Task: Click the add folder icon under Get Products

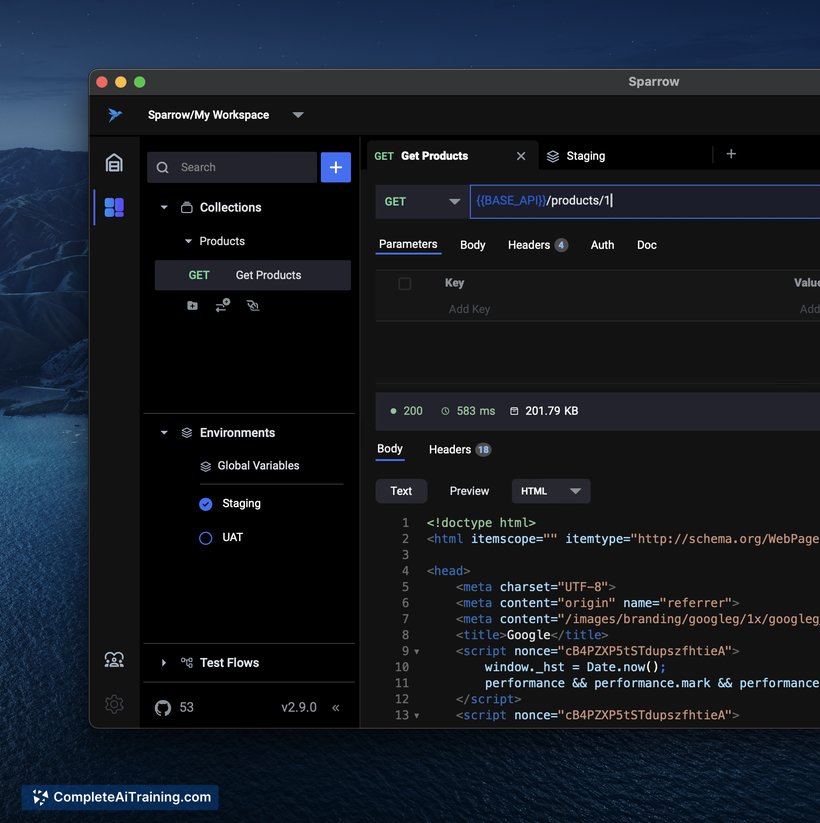Action: click(193, 305)
